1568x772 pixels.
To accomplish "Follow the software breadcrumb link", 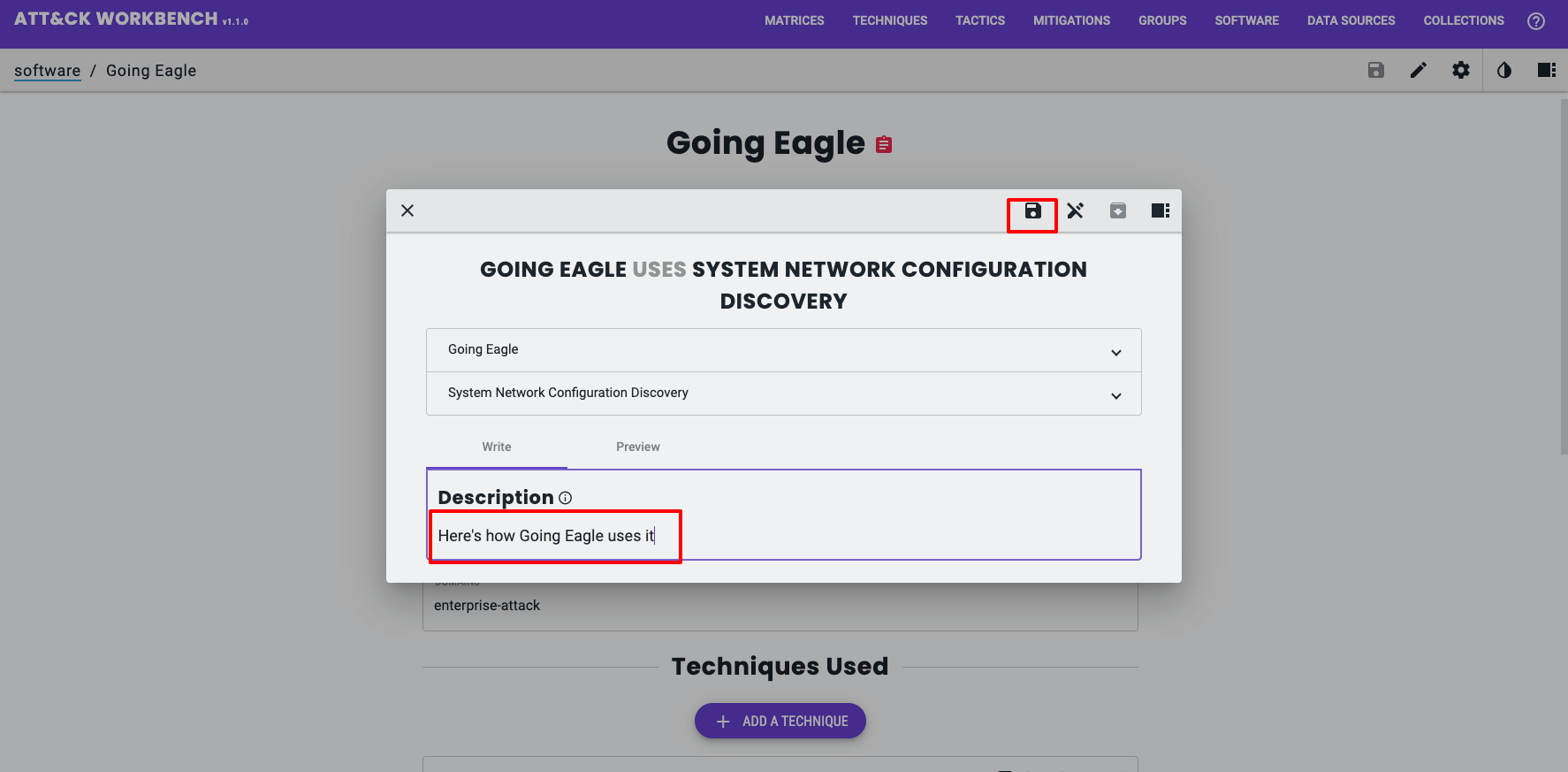I will click(47, 71).
